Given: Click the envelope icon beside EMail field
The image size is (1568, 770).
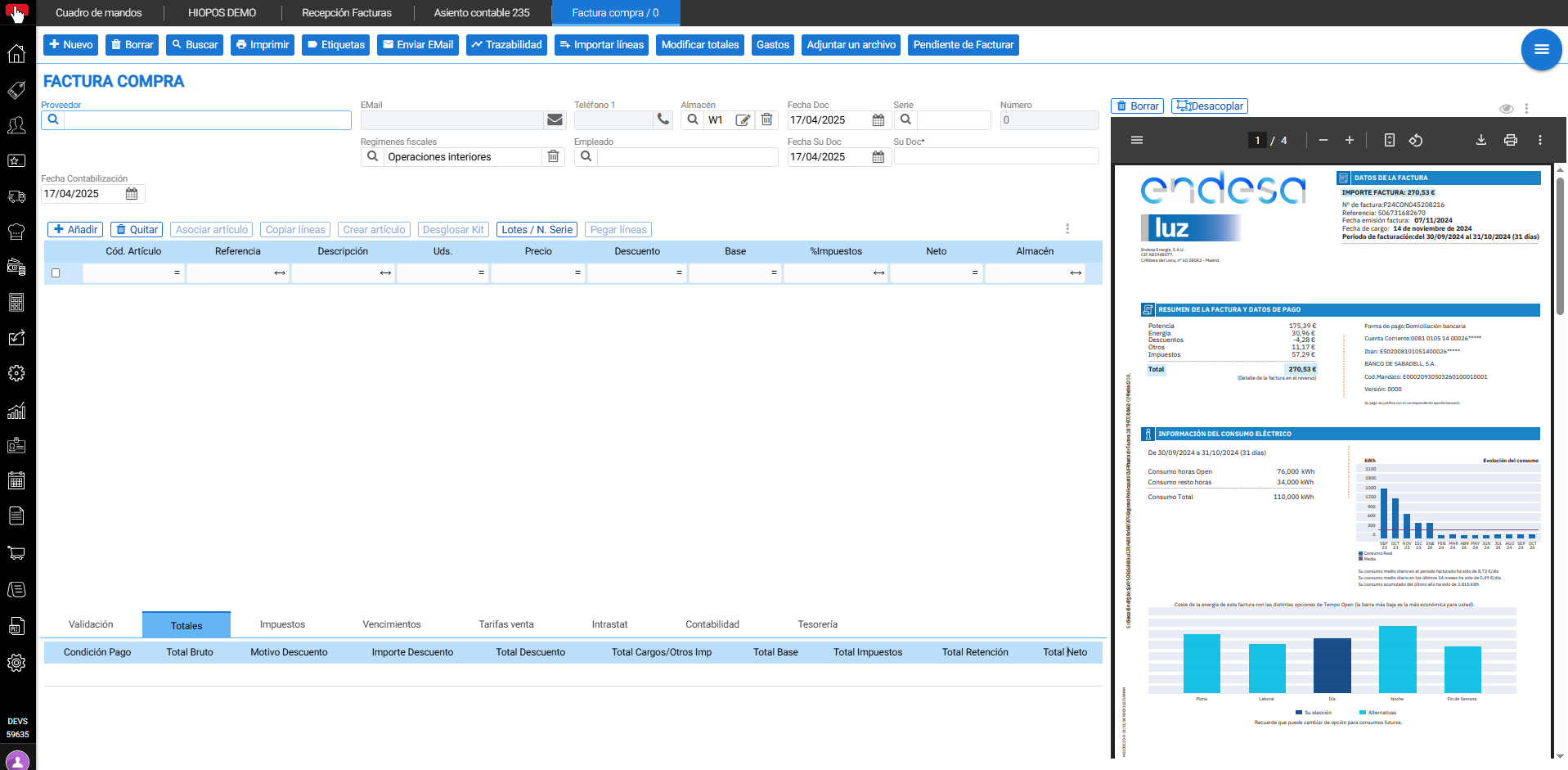Looking at the screenshot, I should pyautogui.click(x=555, y=120).
